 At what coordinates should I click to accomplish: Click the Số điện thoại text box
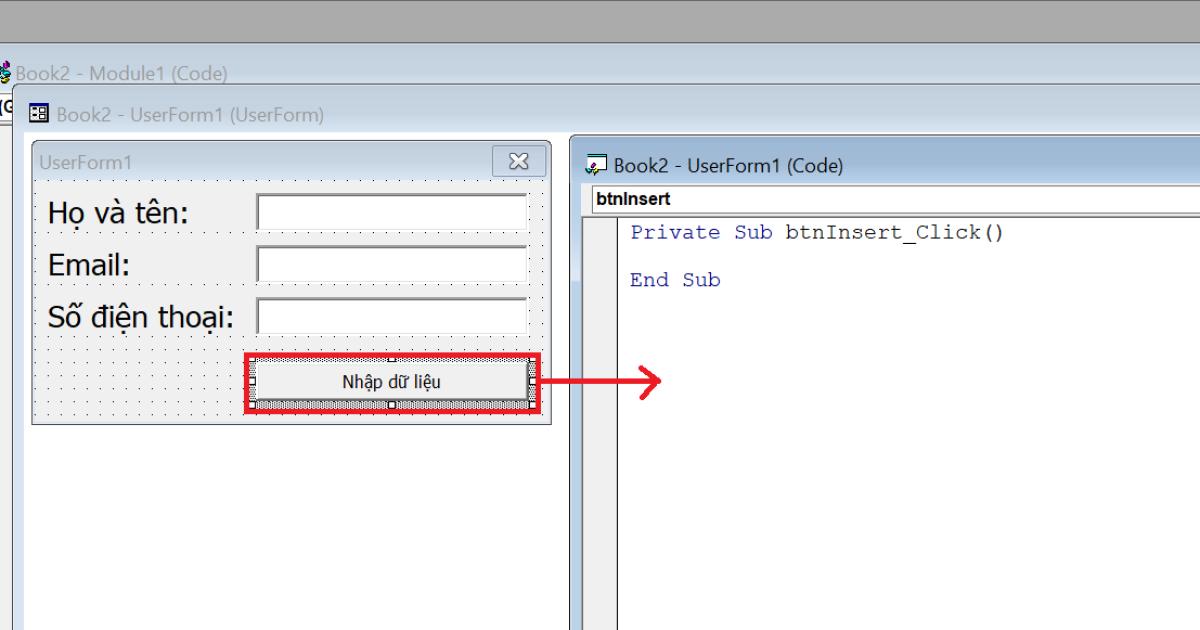[391, 315]
